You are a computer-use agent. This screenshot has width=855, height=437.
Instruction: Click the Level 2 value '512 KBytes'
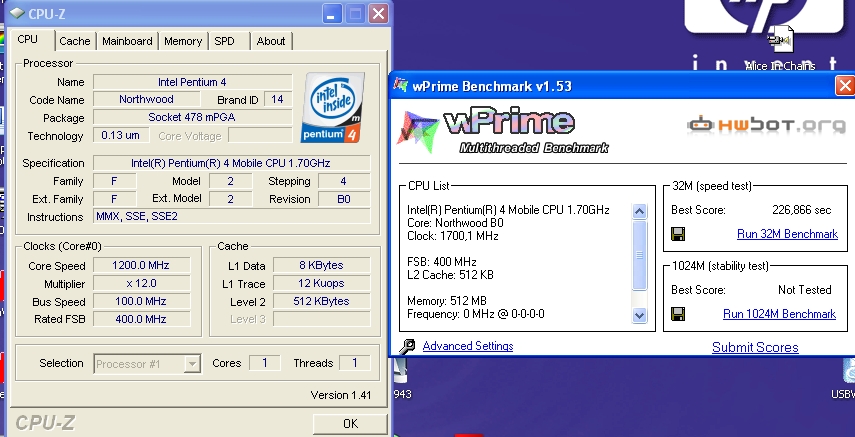(321, 301)
